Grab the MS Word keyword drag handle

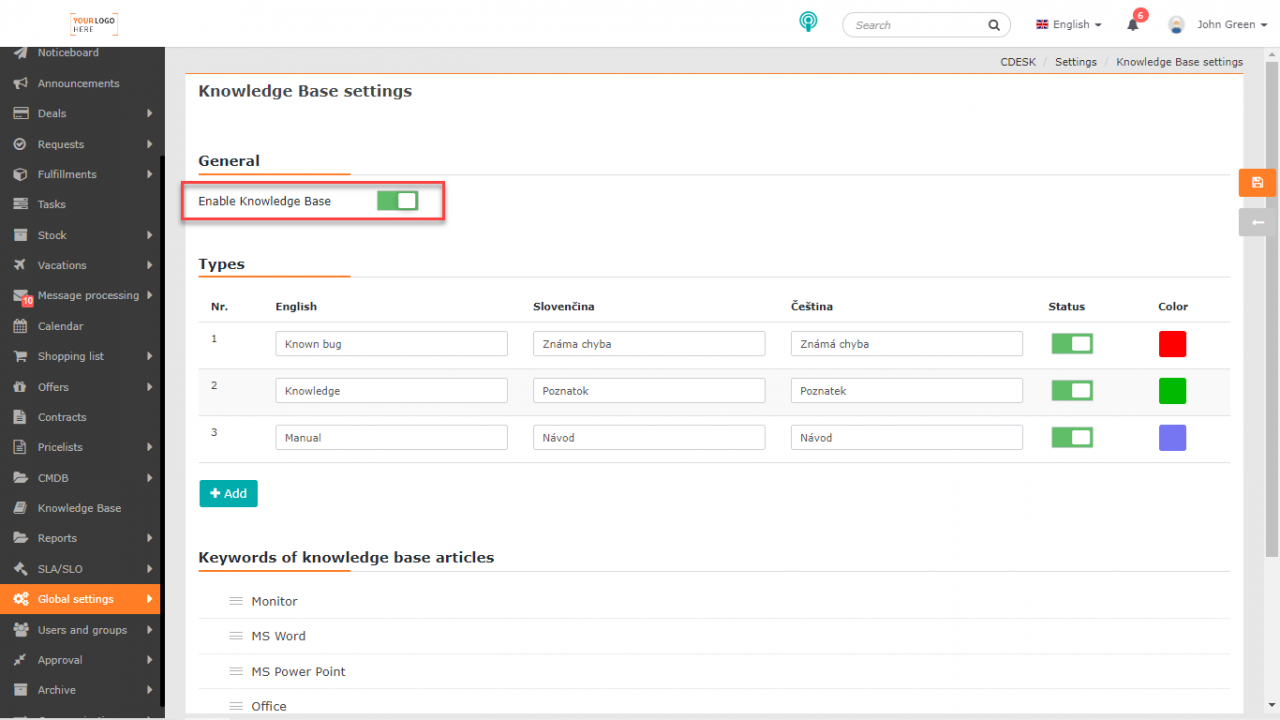[x=236, y=636]
